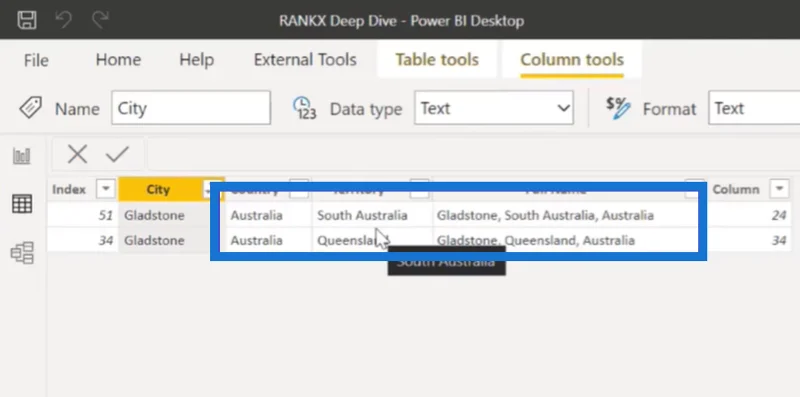
Task: Open the Index column filter dropdown
Action: click(106, 189)
